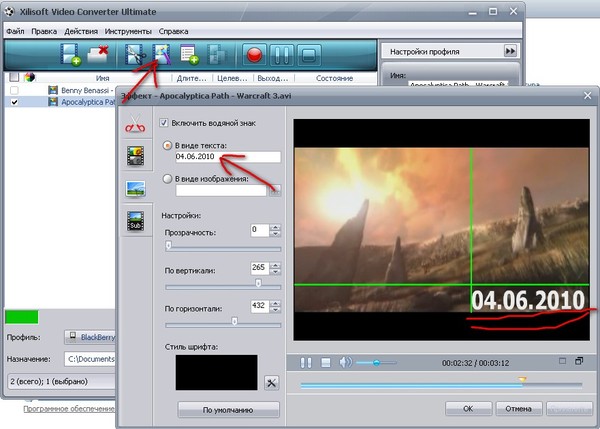Open the Правка menu
Viewport: 600px width, 429px height.
pos(44,31)
